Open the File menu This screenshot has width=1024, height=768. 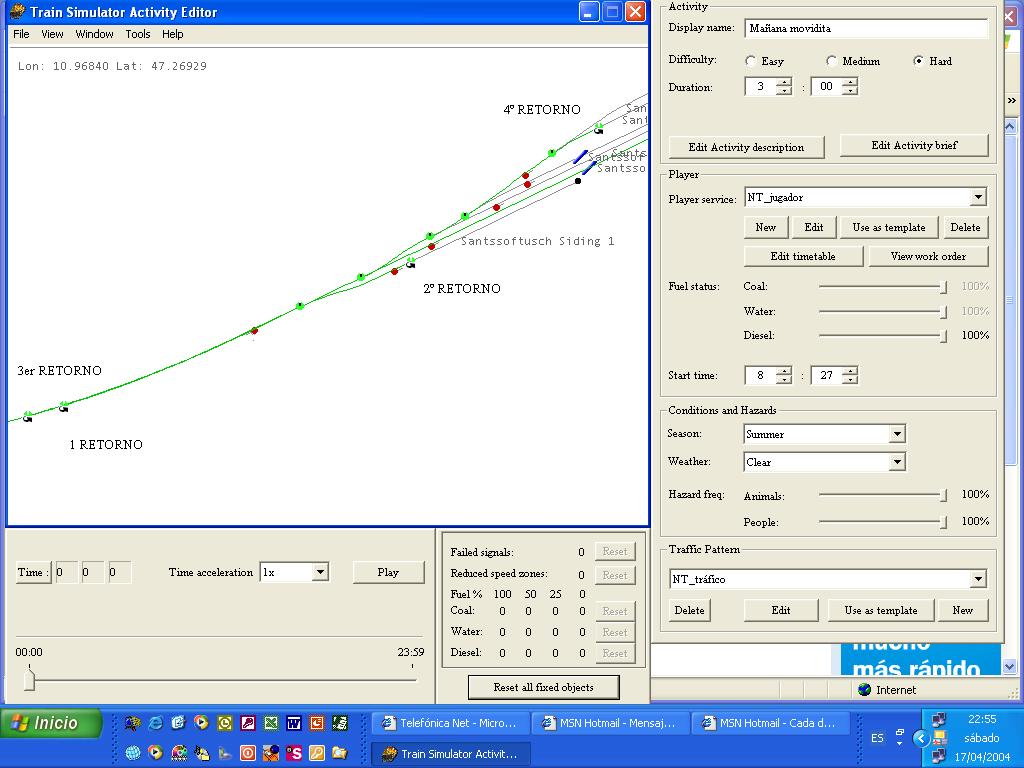(21, 34)
